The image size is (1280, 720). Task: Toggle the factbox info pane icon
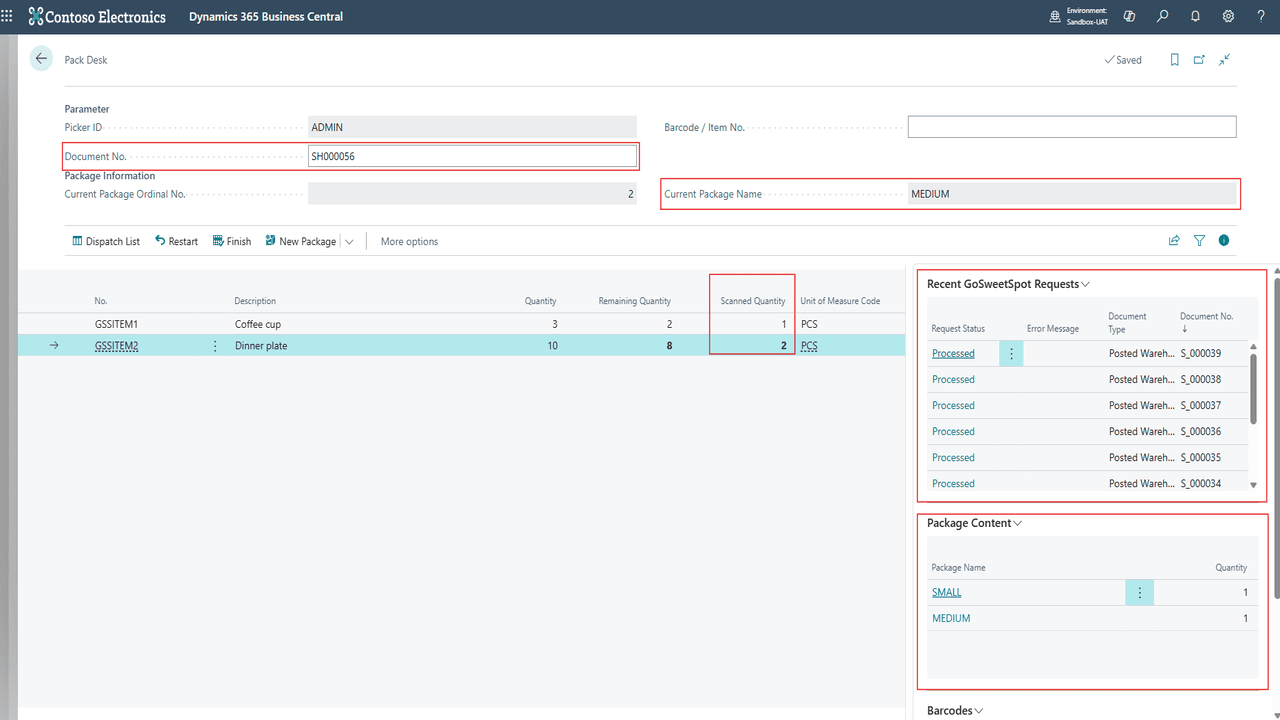pos(1224,241)
